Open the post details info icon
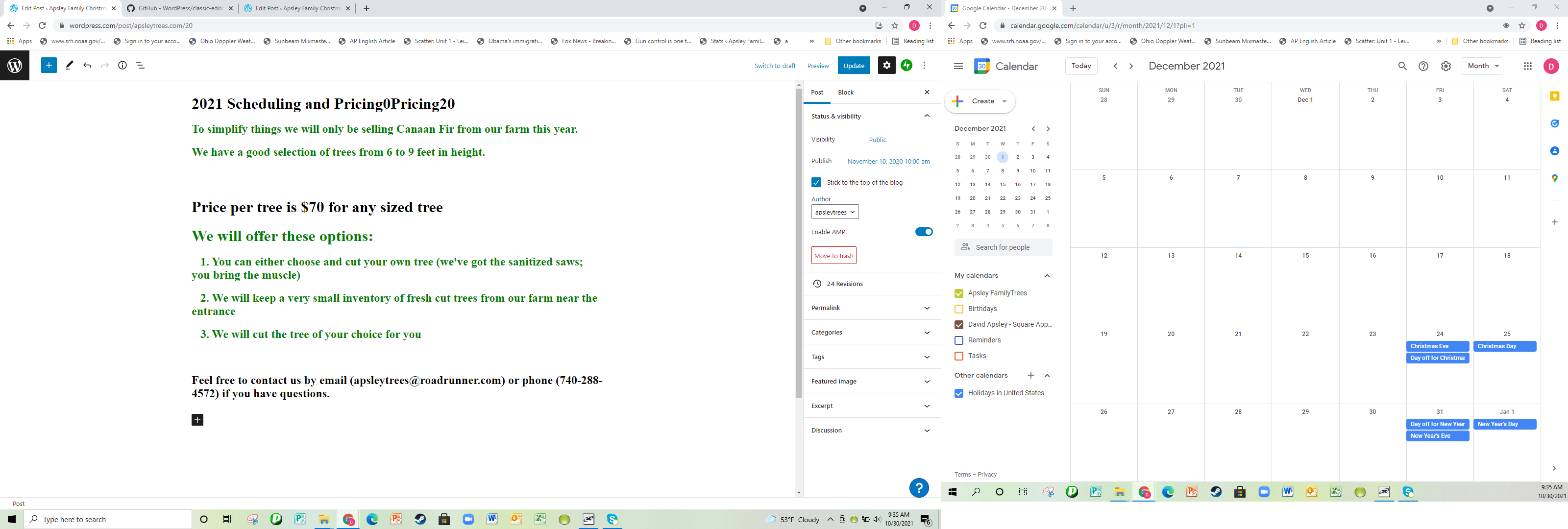This screenshot has height=529, width=1568. point(122,65)
